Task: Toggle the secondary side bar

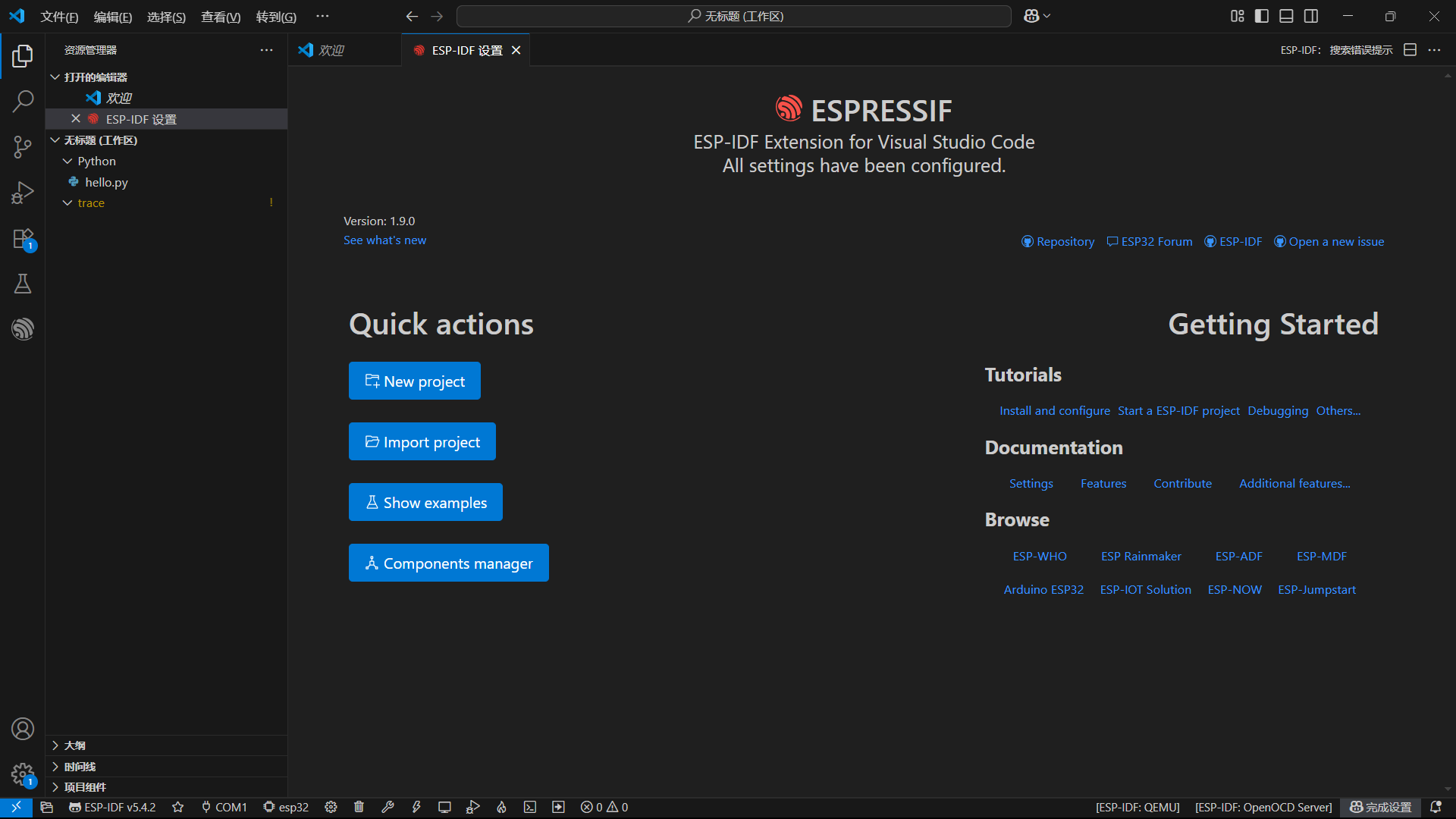Action: (1311, 16)
